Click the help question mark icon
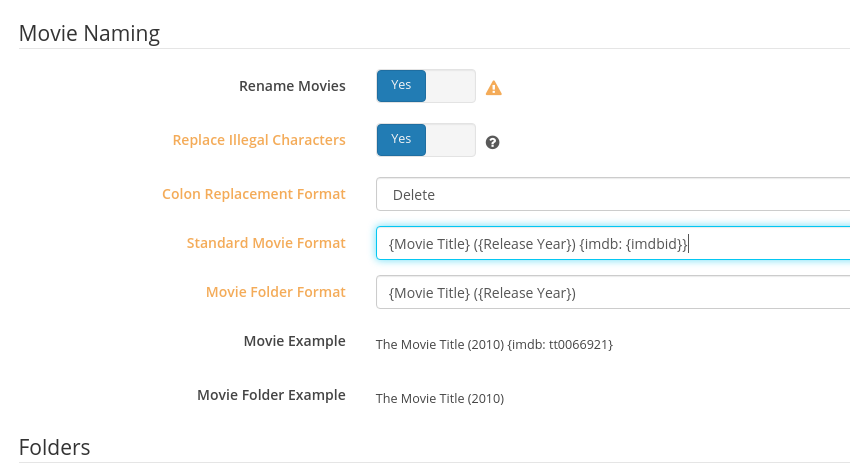 coord(492,142)
